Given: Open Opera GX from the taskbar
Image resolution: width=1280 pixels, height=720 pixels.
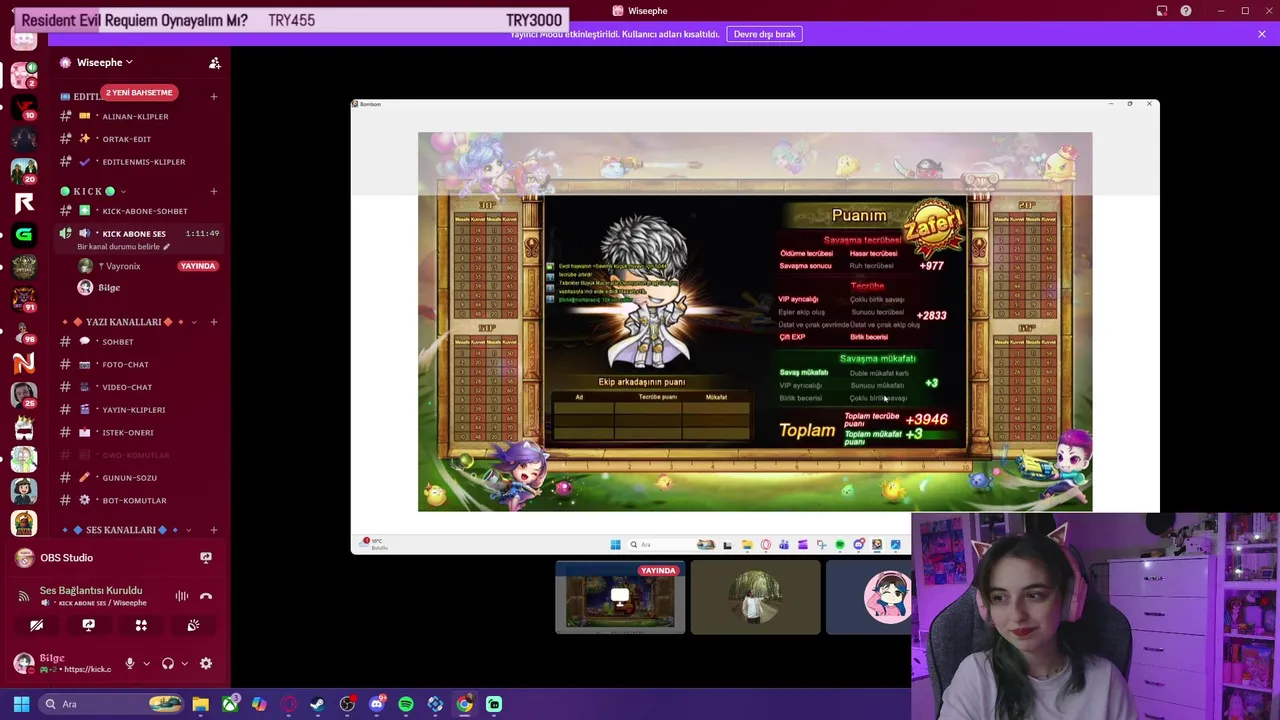Looking at the screenshot, I should pos(289,704).
